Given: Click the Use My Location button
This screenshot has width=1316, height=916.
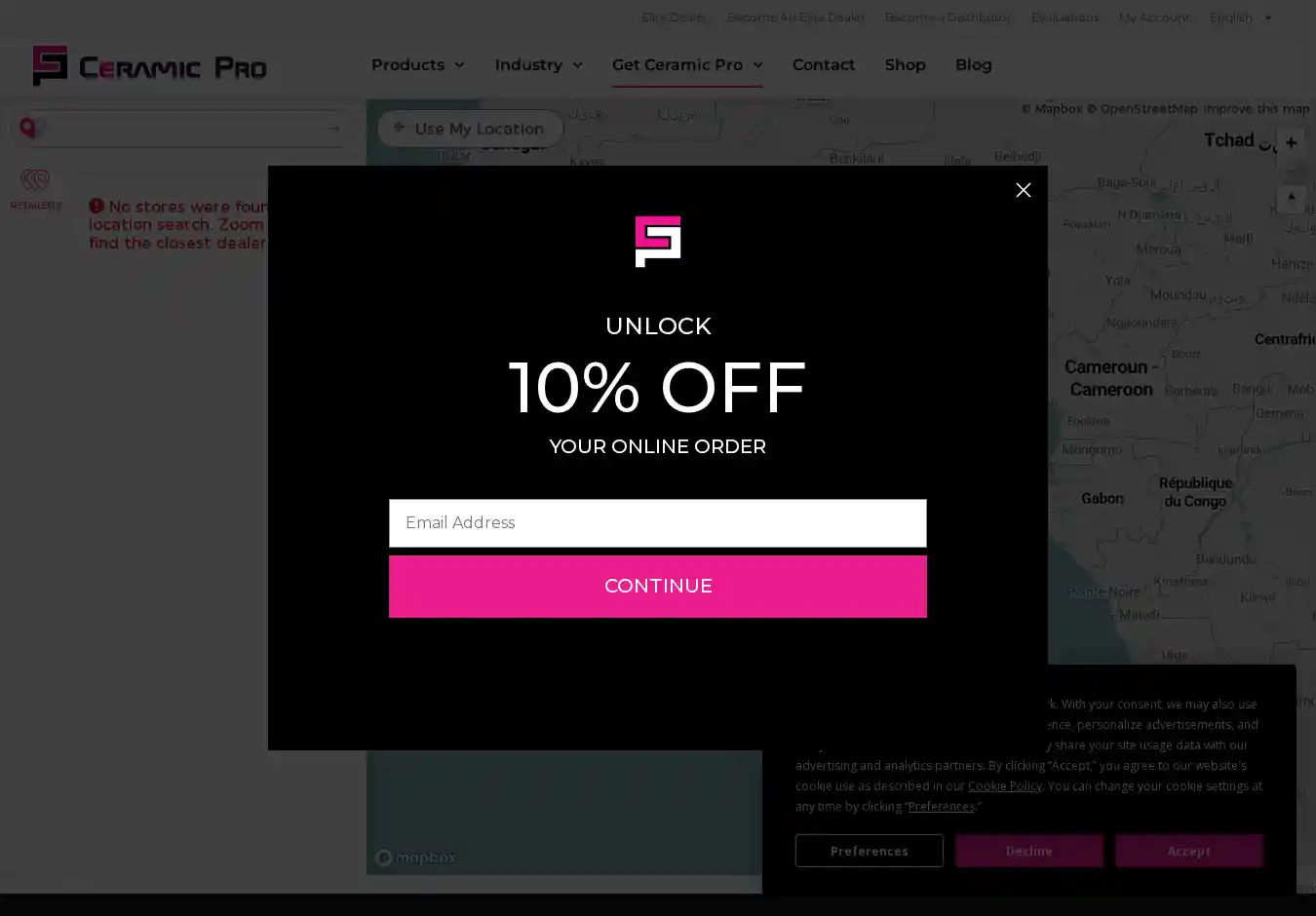Looking at the screenshot, I should point(470,129).
